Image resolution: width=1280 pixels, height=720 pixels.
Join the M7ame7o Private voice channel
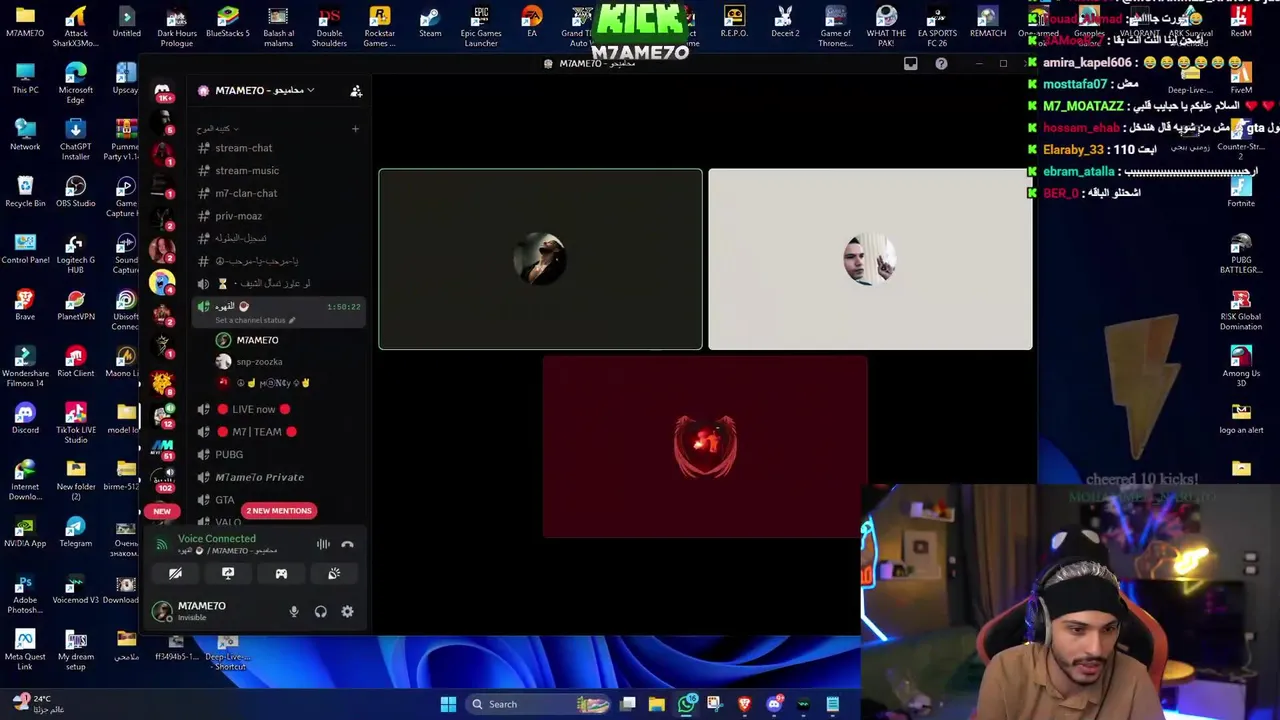coord(259,477)
